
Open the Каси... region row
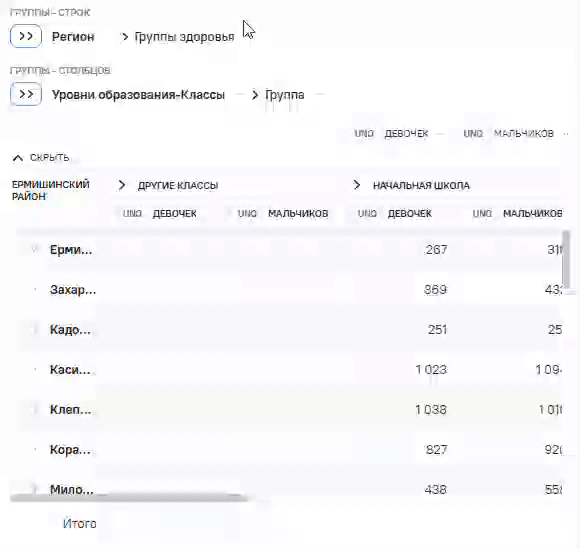click(70, 370)
